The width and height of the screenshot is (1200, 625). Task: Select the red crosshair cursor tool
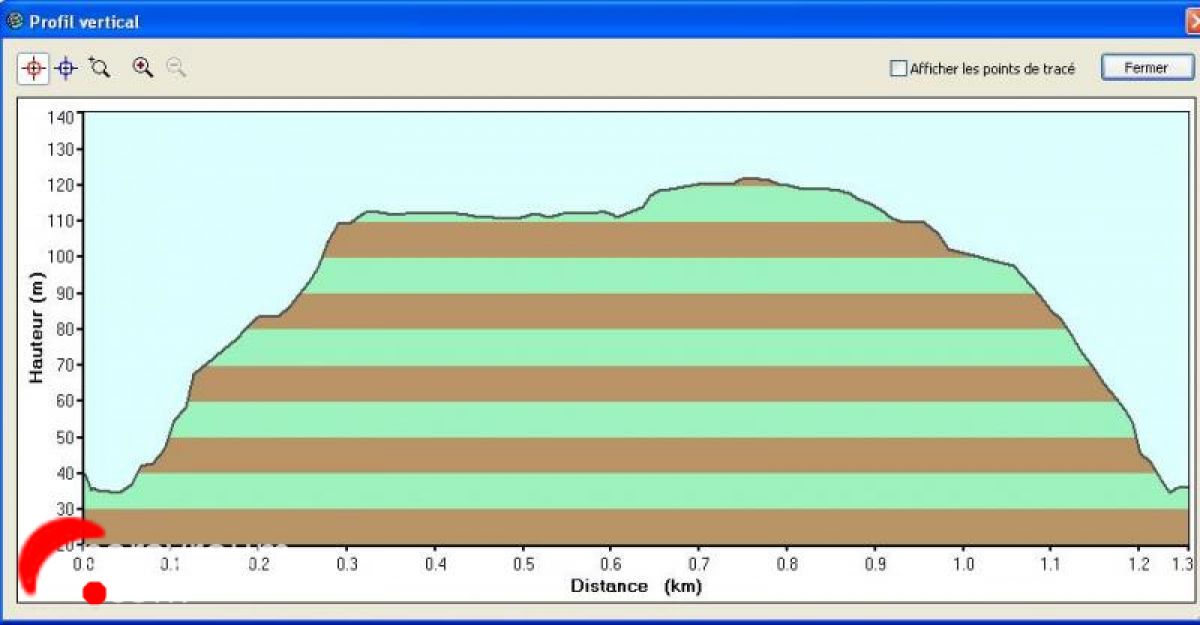coord(33,68)
